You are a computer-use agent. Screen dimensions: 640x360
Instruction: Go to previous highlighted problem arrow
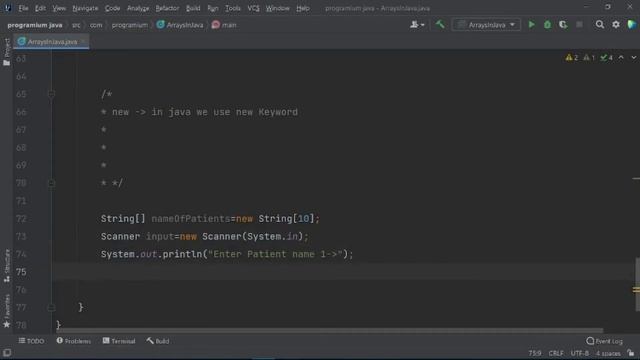tap(621, 58)
